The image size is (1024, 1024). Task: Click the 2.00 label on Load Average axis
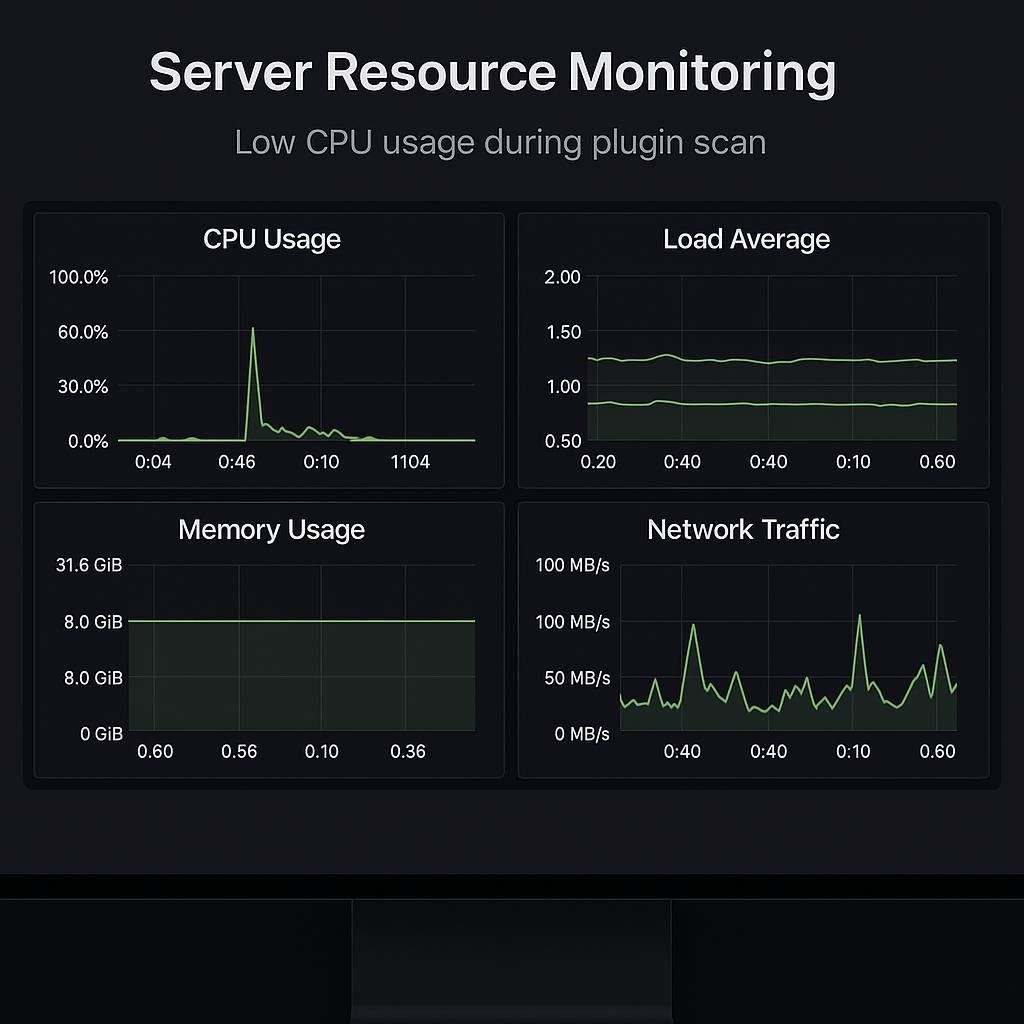pyautogui.click(x=562, y=277)
